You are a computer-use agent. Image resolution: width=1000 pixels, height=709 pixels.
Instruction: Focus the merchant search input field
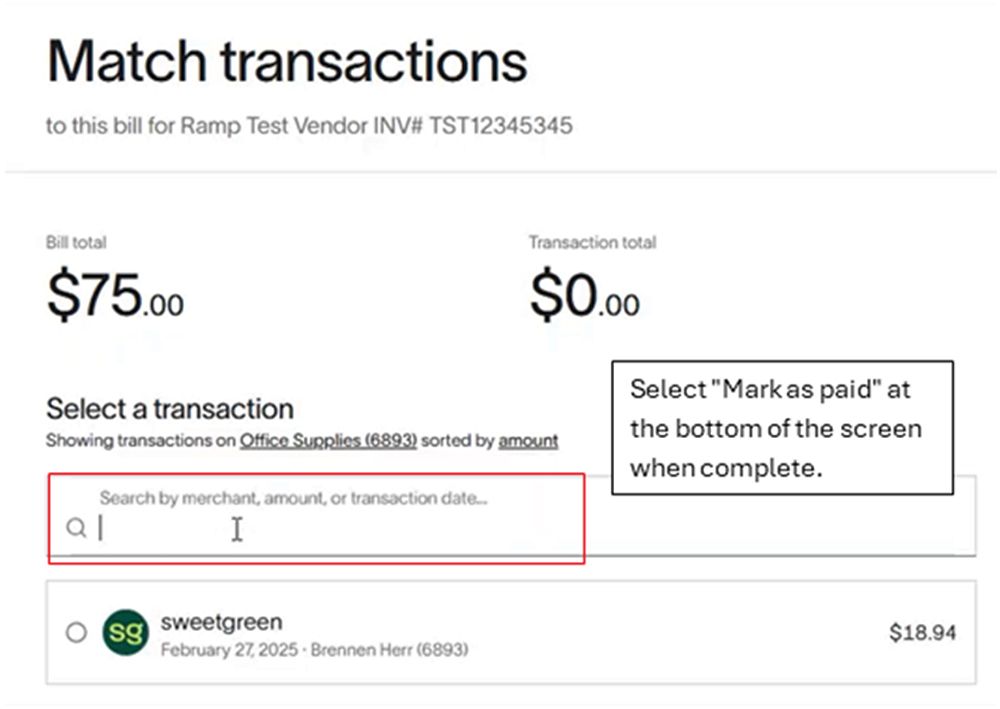340,529
